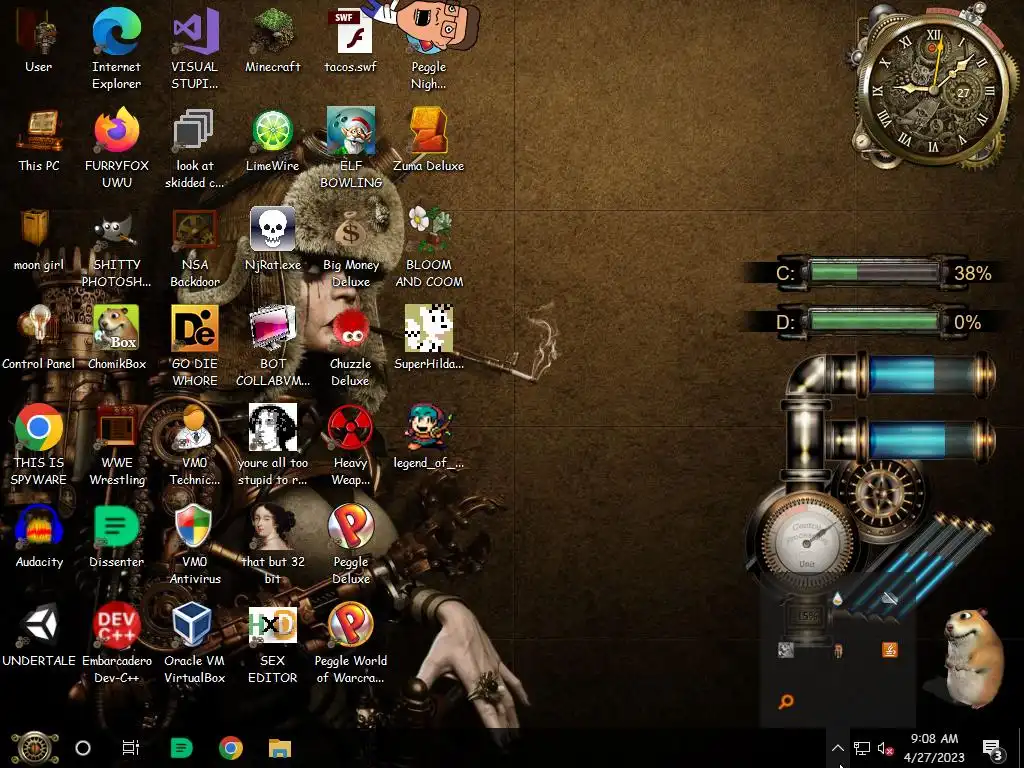
Task: Click the network tray icon
Action: [862, 748]
